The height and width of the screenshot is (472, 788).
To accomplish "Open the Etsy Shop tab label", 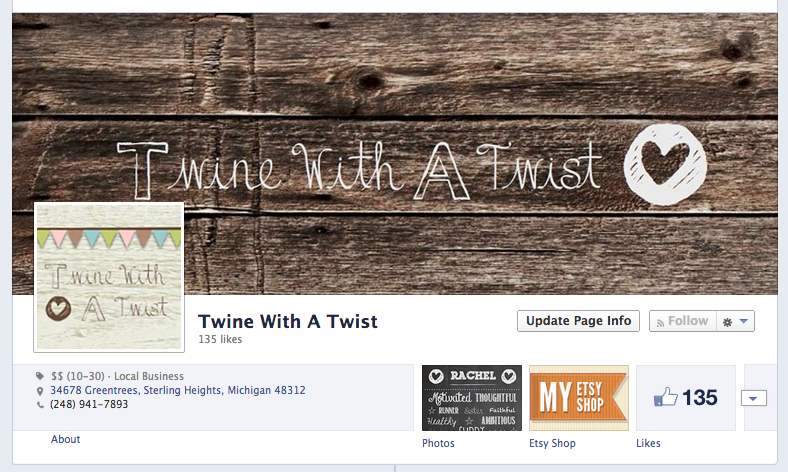I will [552, 443].
